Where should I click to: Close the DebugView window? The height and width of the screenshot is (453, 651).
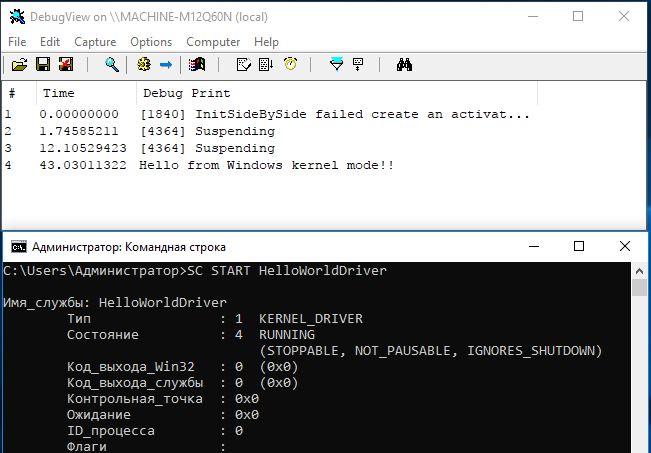point(624,17)
